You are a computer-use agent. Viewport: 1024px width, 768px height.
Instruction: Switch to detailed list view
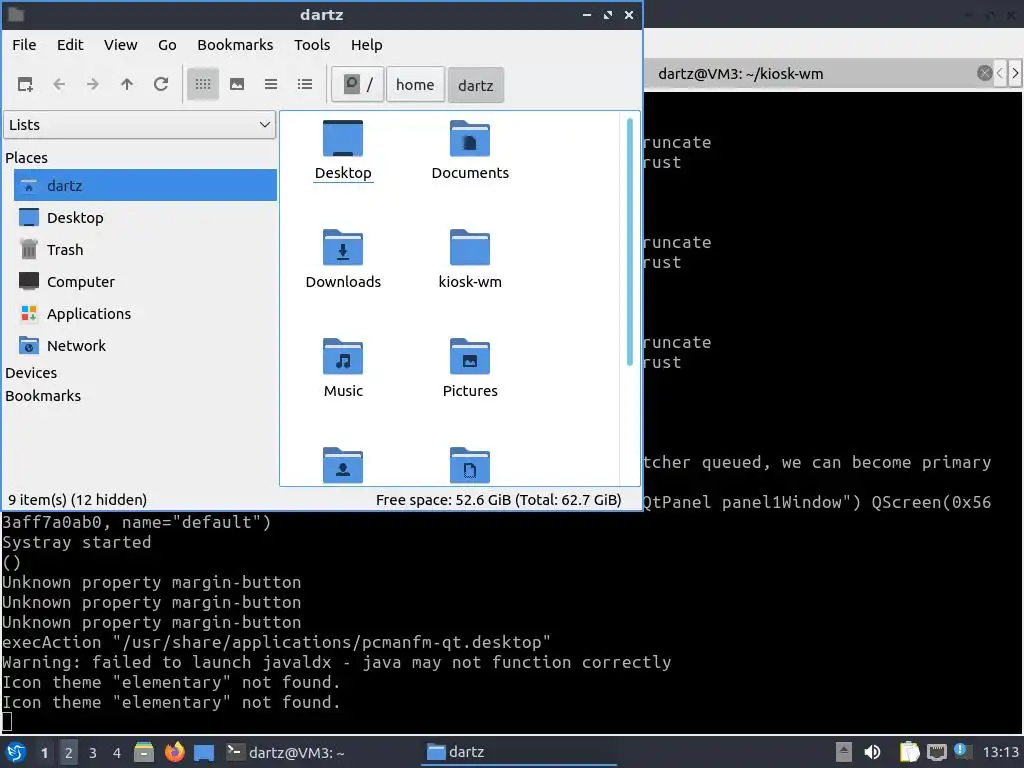point(305,84)
